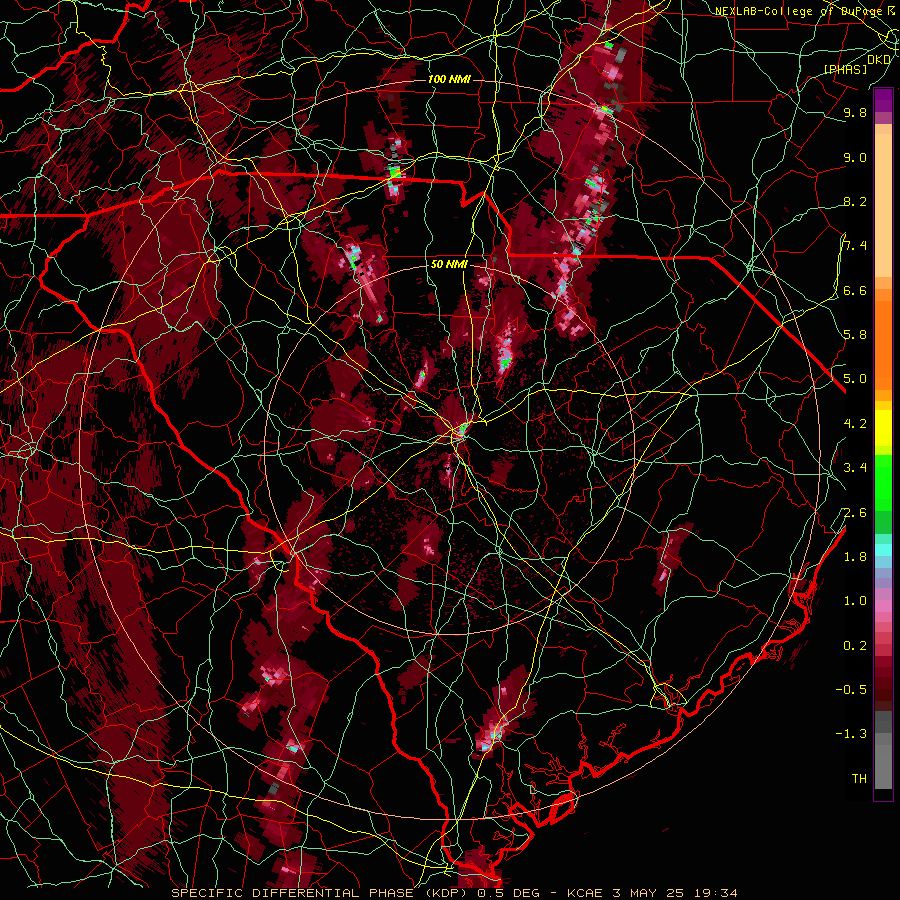Click the 9.0 legend value
Viewport: 900px width, 900px height.
click(855, 157)
